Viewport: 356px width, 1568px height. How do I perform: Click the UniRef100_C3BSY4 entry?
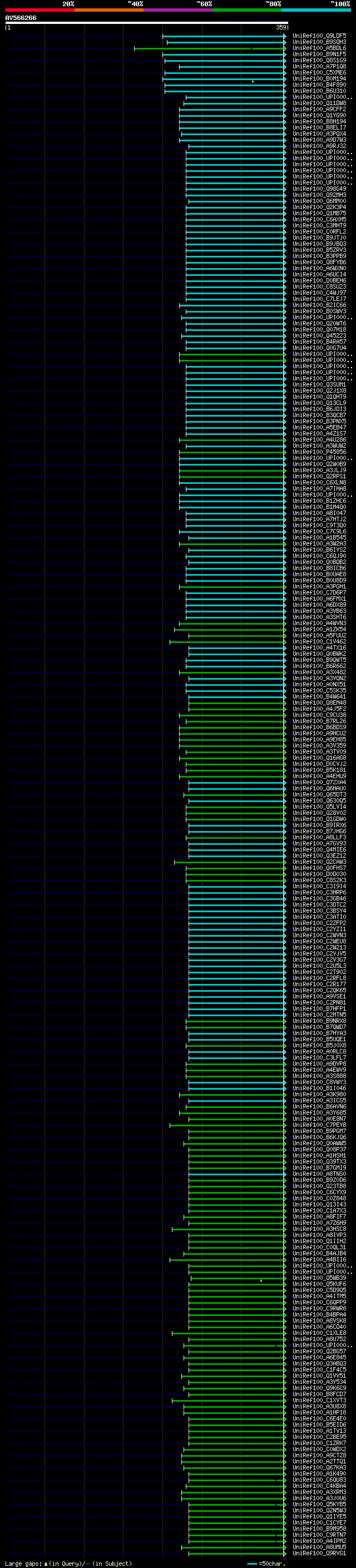319,911
